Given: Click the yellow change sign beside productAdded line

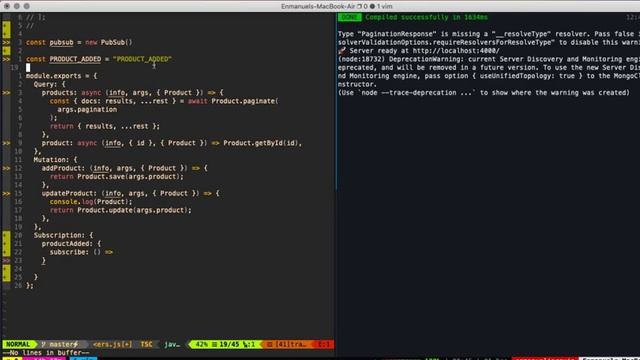Looking at the screenshot, I should [x=6, y=244].
